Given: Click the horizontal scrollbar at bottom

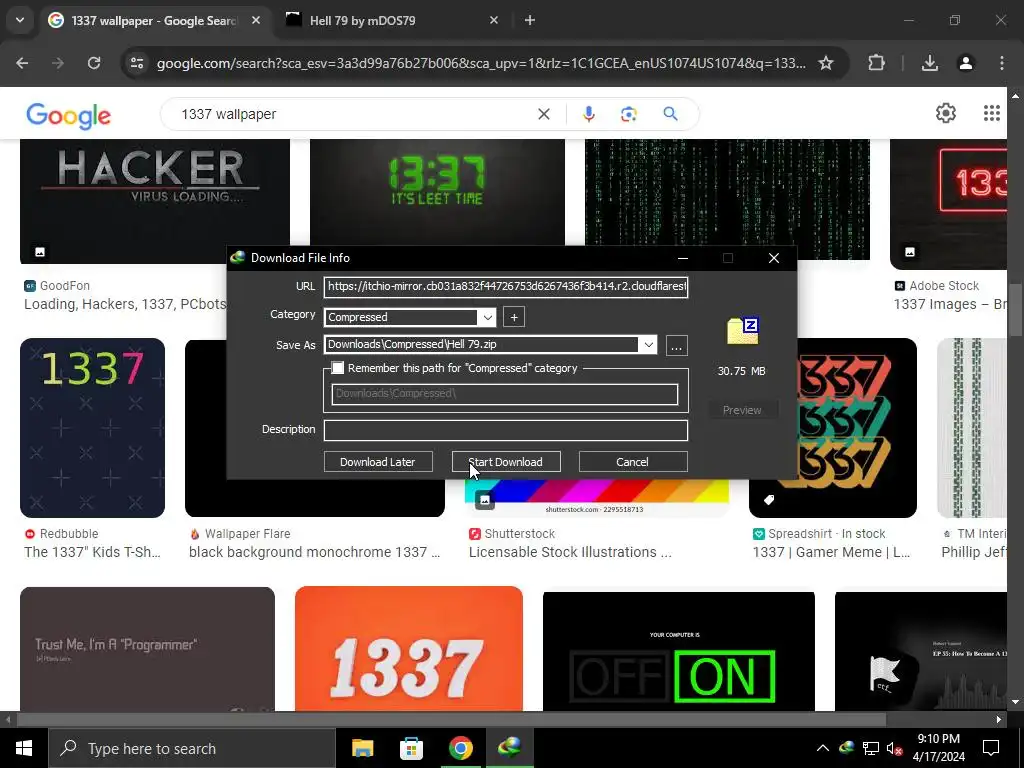Looking at the screenshot, I should click(x=451, y=719).
